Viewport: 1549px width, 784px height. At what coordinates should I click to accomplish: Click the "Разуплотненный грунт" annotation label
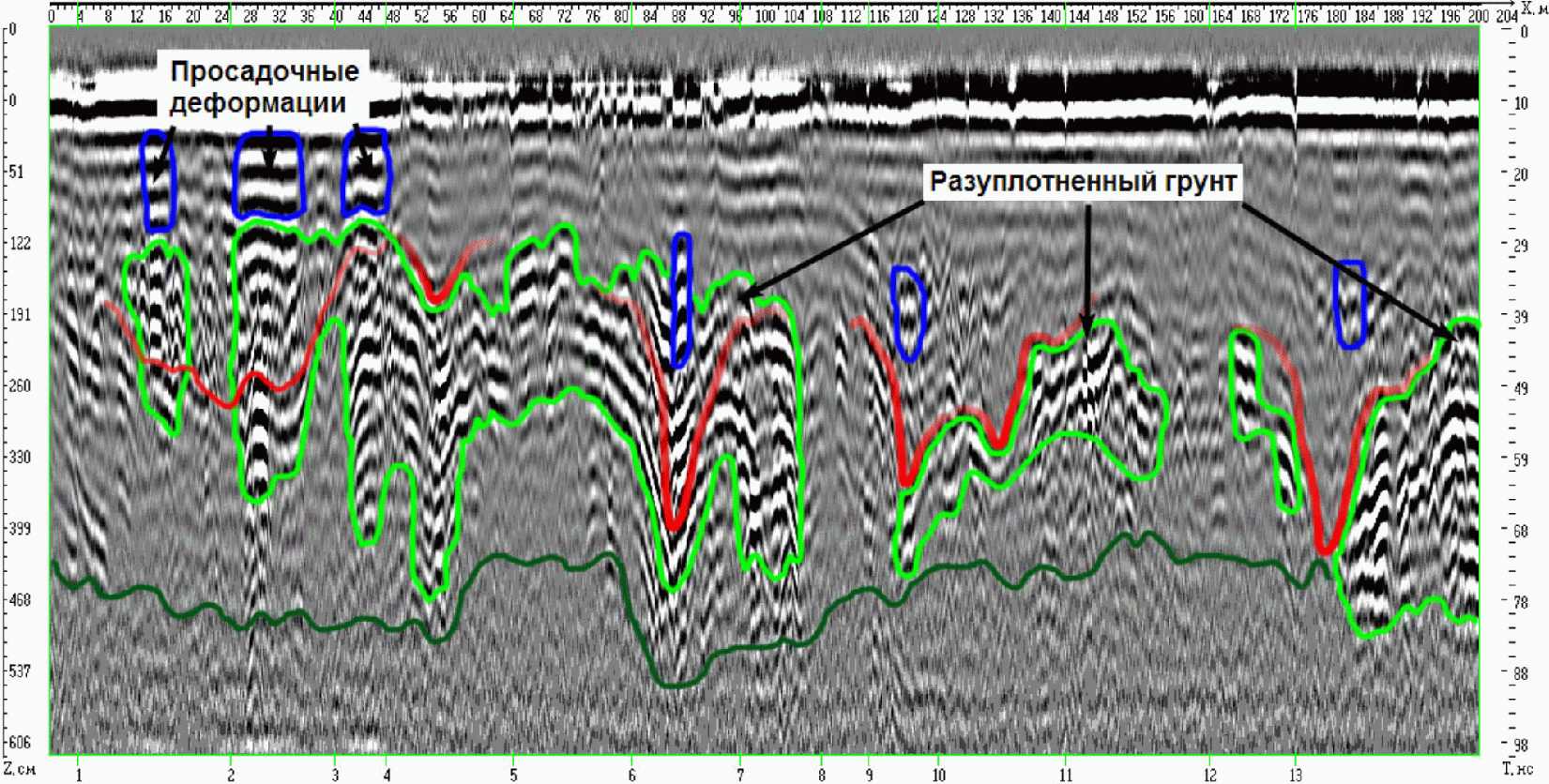pyautogui.click(x=1083, y=182)
